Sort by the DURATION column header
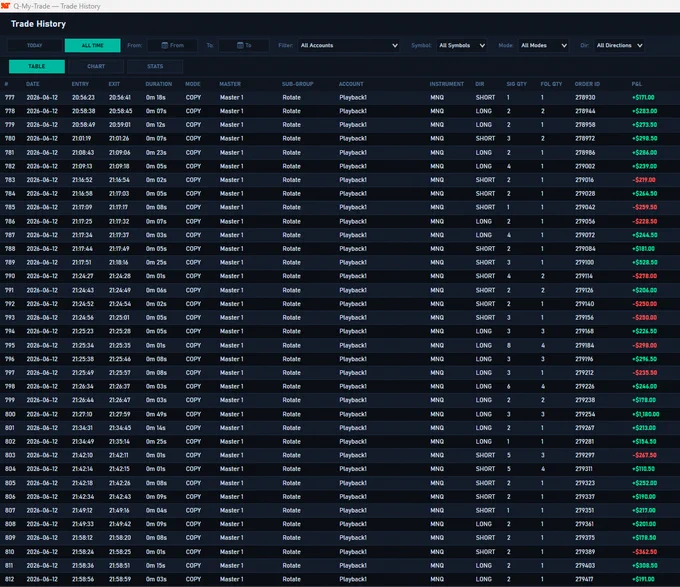The height and width of the screenshot is (587, 680). (159, 84)
